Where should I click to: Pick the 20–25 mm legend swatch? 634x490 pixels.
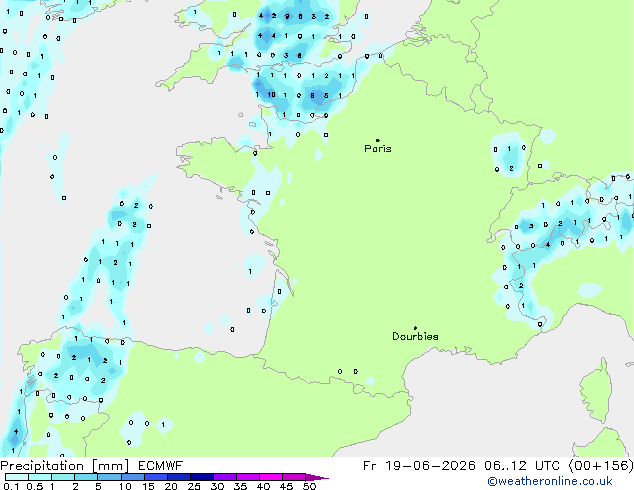(179, 477)
